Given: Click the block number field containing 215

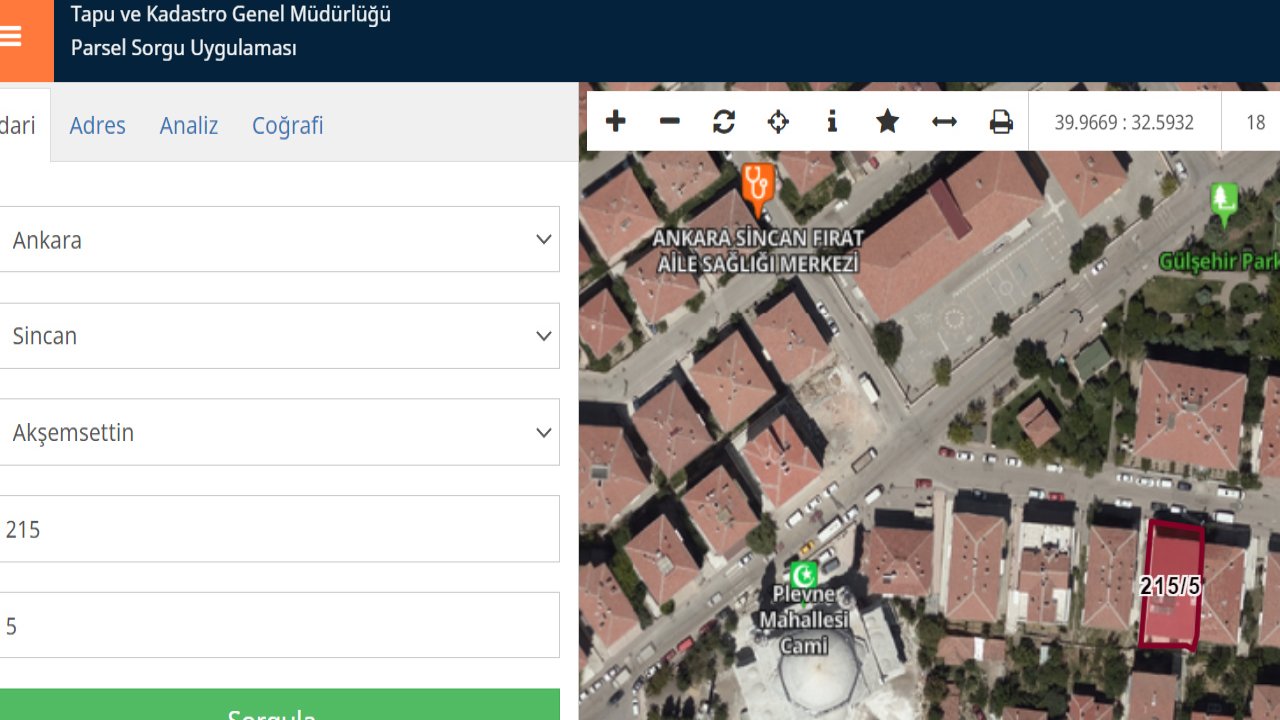Looking at the screenshot, I should (x=279, y=529).
